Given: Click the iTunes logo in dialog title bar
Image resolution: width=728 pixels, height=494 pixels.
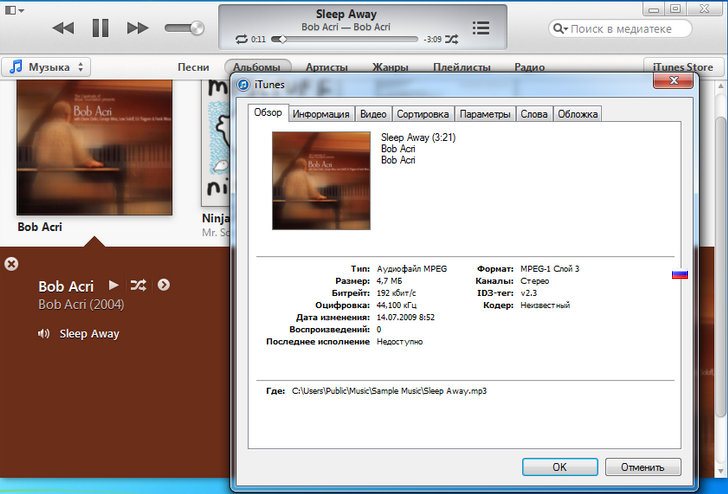Looking at the screenshot, I should click(243, 85).
